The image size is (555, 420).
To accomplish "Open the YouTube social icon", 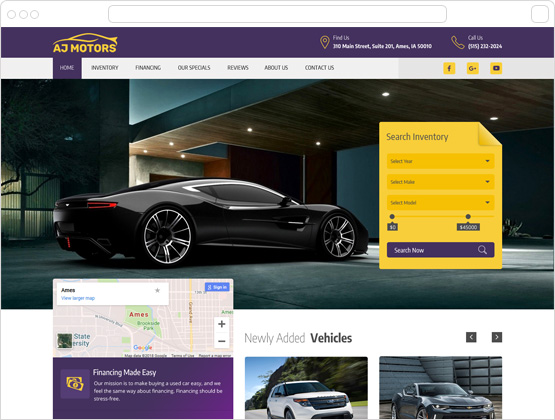I will pyautogui.click(x=496, y=68).
